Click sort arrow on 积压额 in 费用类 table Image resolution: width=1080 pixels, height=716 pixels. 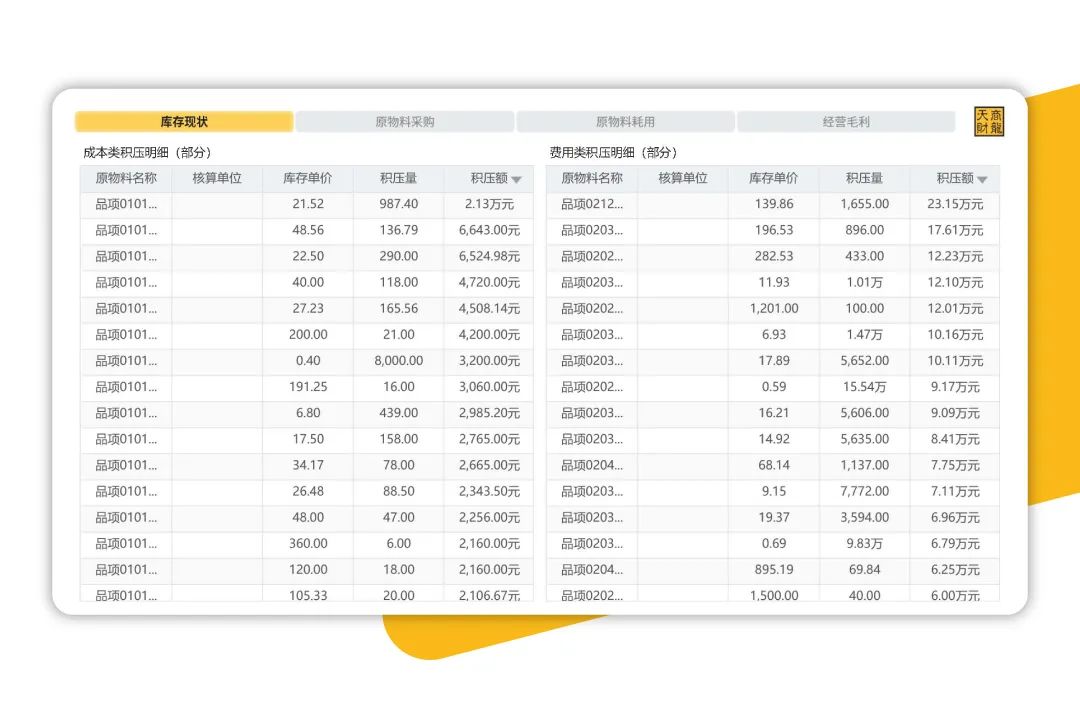click(982, 180)
